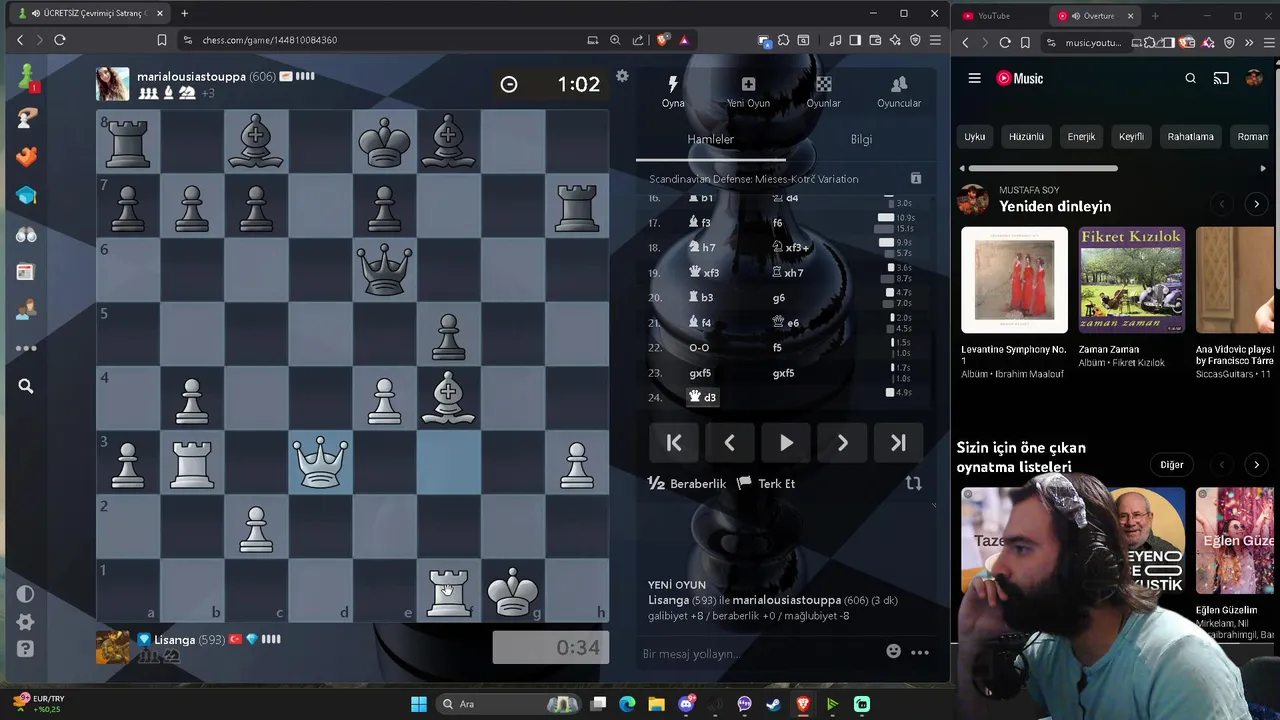The image size is (1280, 720).
Task: Play through the moves automatically
Action: point(786,443)
